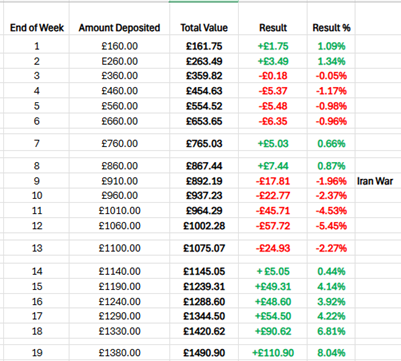Screen dimensions: 401x361
Task: Click the week 7 row number cell
Action: pyautogui.click(x=37, y=144)
